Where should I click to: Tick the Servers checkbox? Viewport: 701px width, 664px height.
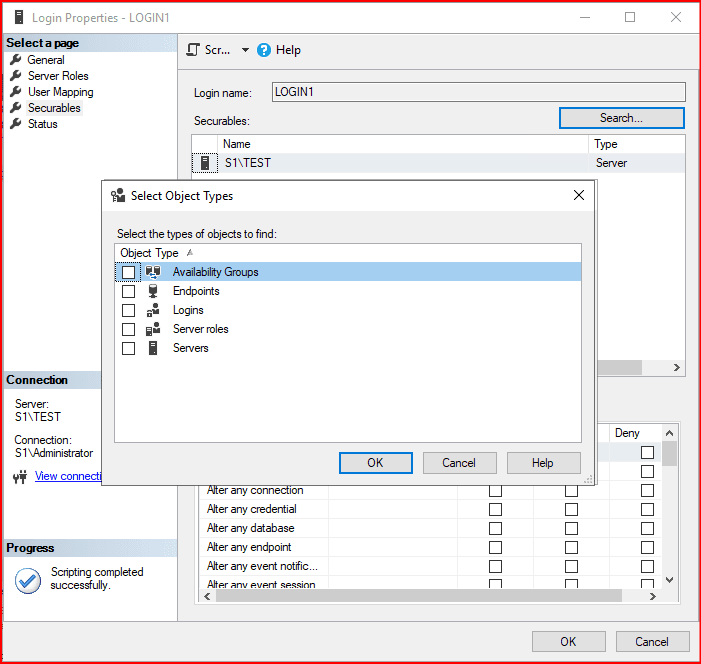128,348
